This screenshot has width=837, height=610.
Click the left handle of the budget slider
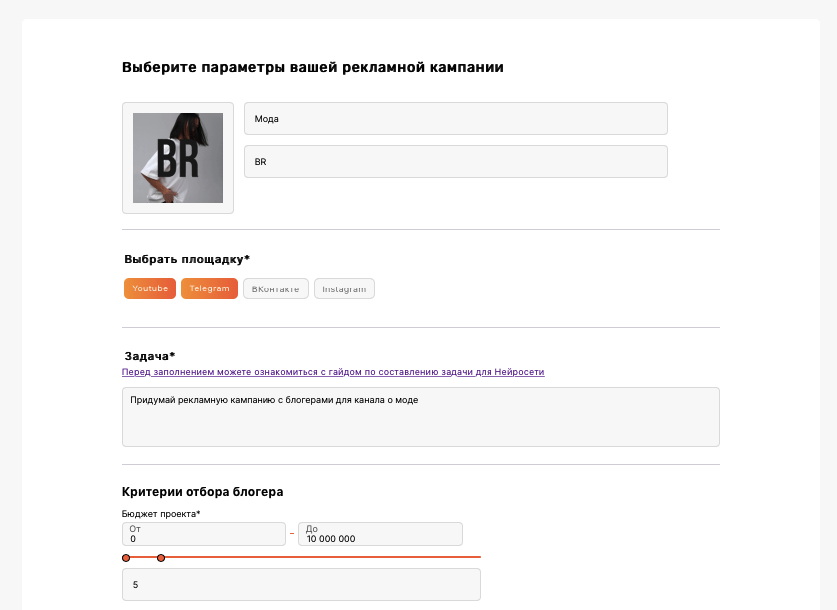coord(126,557)
